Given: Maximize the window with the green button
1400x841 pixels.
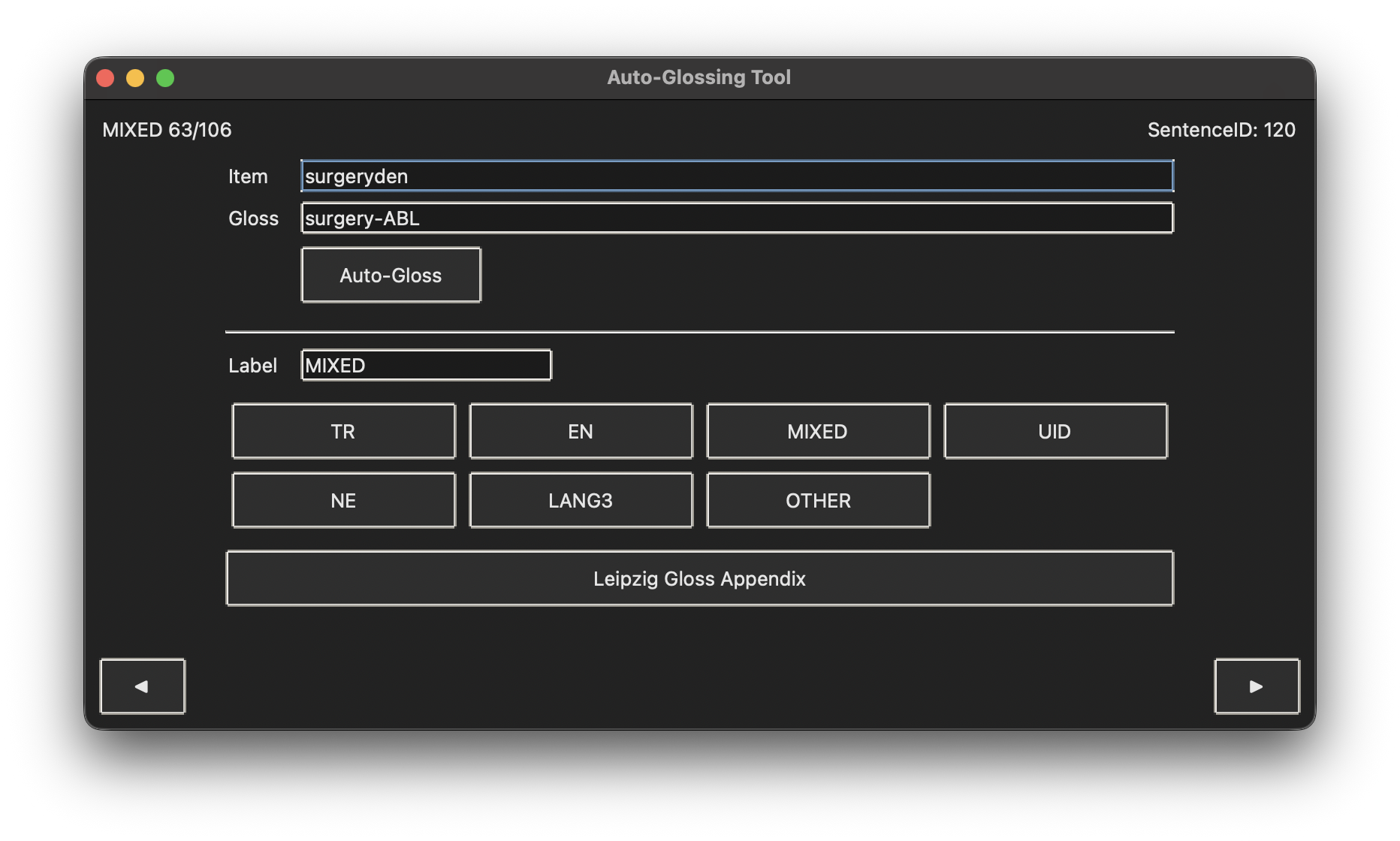Looking at the screenshot, I should click(165, 78).
